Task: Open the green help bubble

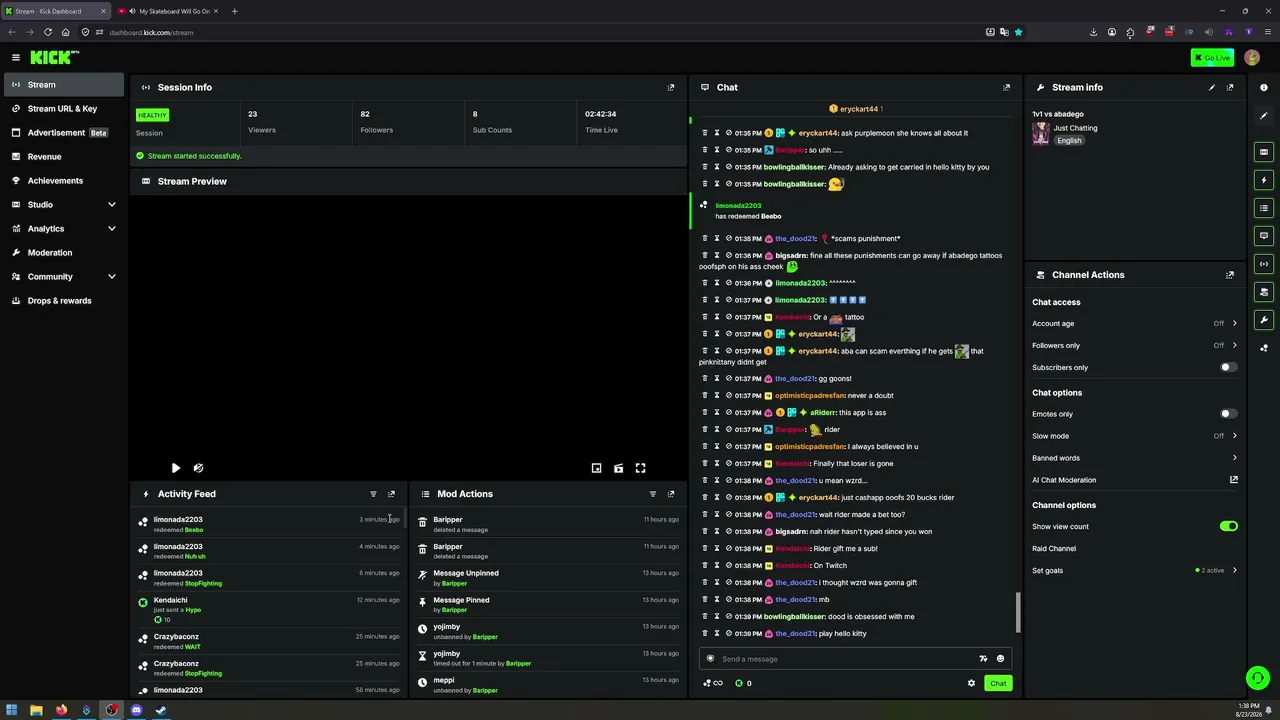Action: pos(1258,678)
